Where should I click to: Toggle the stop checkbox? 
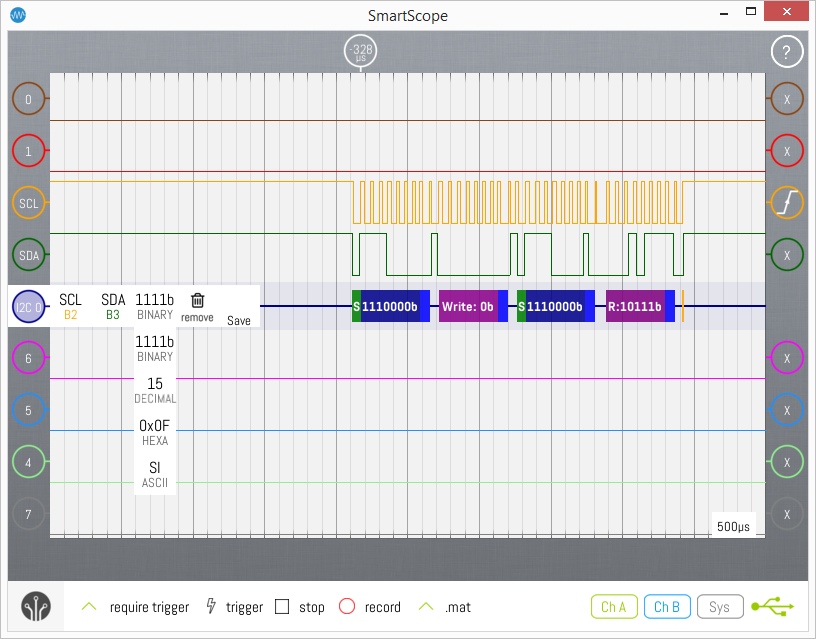click(282, 607)
